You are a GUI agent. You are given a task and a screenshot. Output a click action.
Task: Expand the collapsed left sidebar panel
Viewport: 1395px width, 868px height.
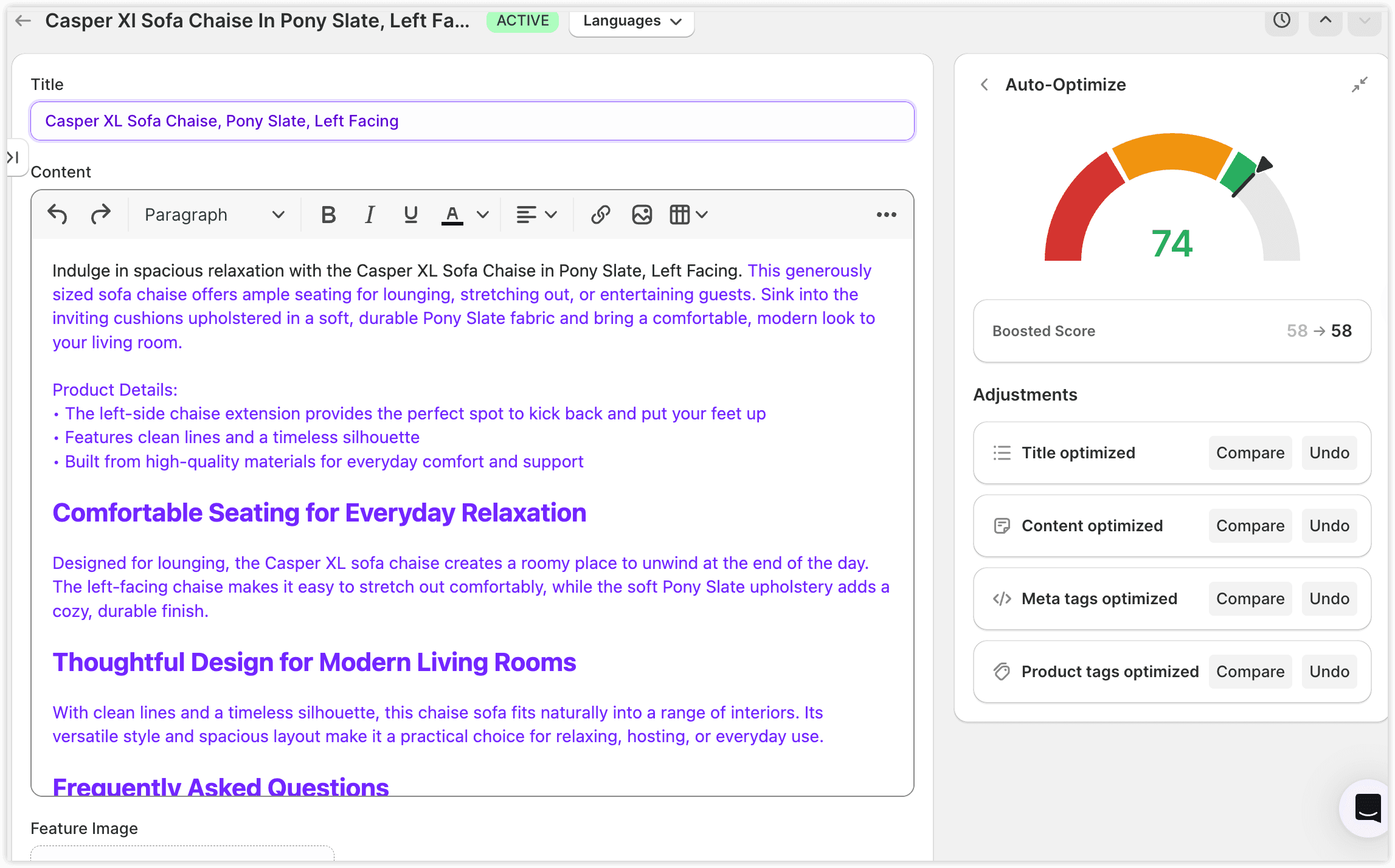14,157
